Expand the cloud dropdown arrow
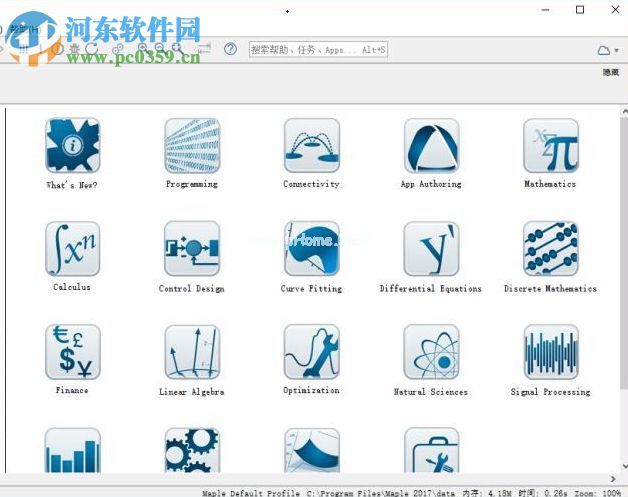 coord(617,50)
